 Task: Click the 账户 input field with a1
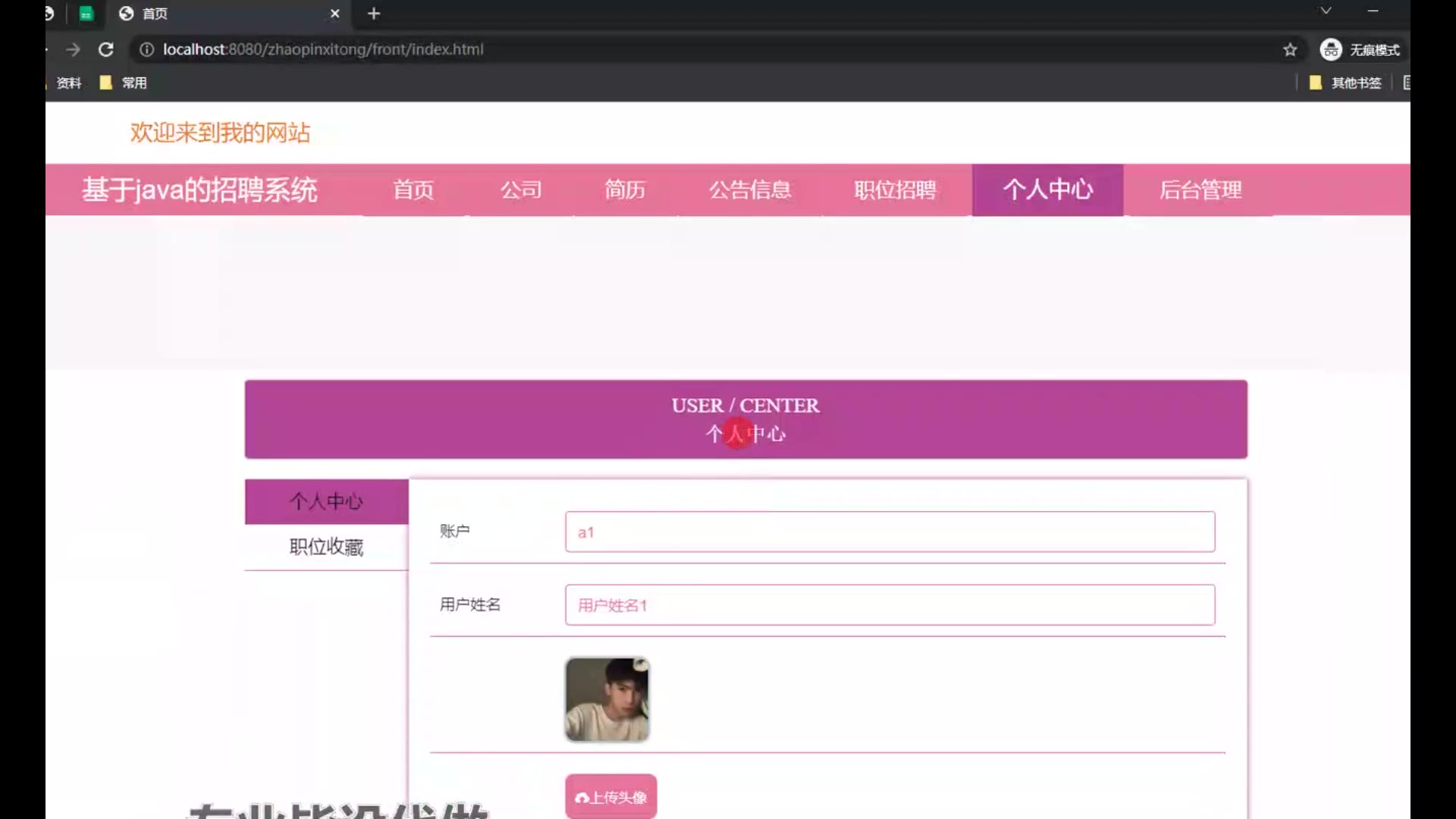coord(890,532)
